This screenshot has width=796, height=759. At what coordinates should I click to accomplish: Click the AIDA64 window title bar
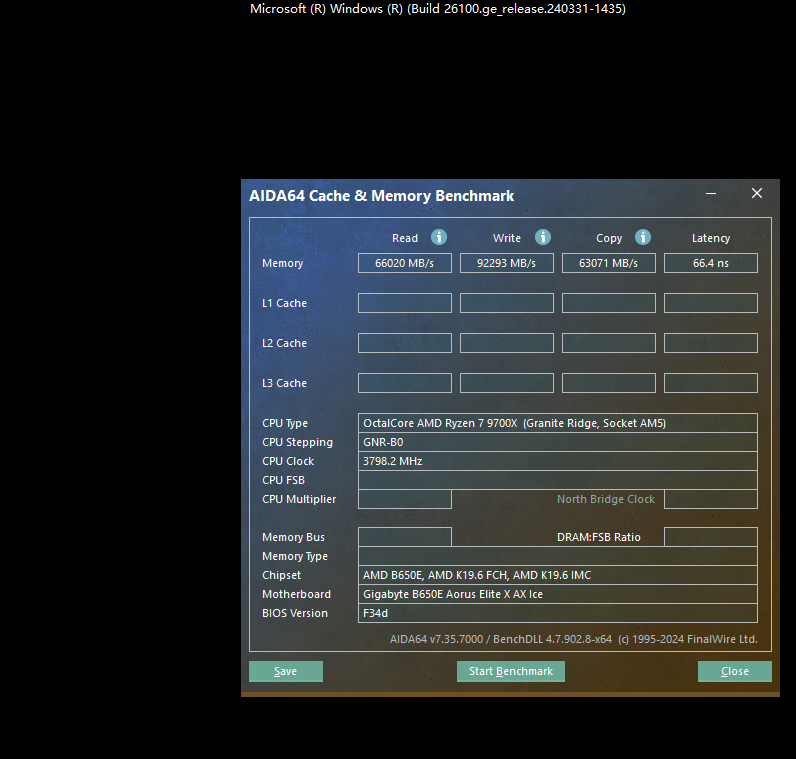coord(450,196)
